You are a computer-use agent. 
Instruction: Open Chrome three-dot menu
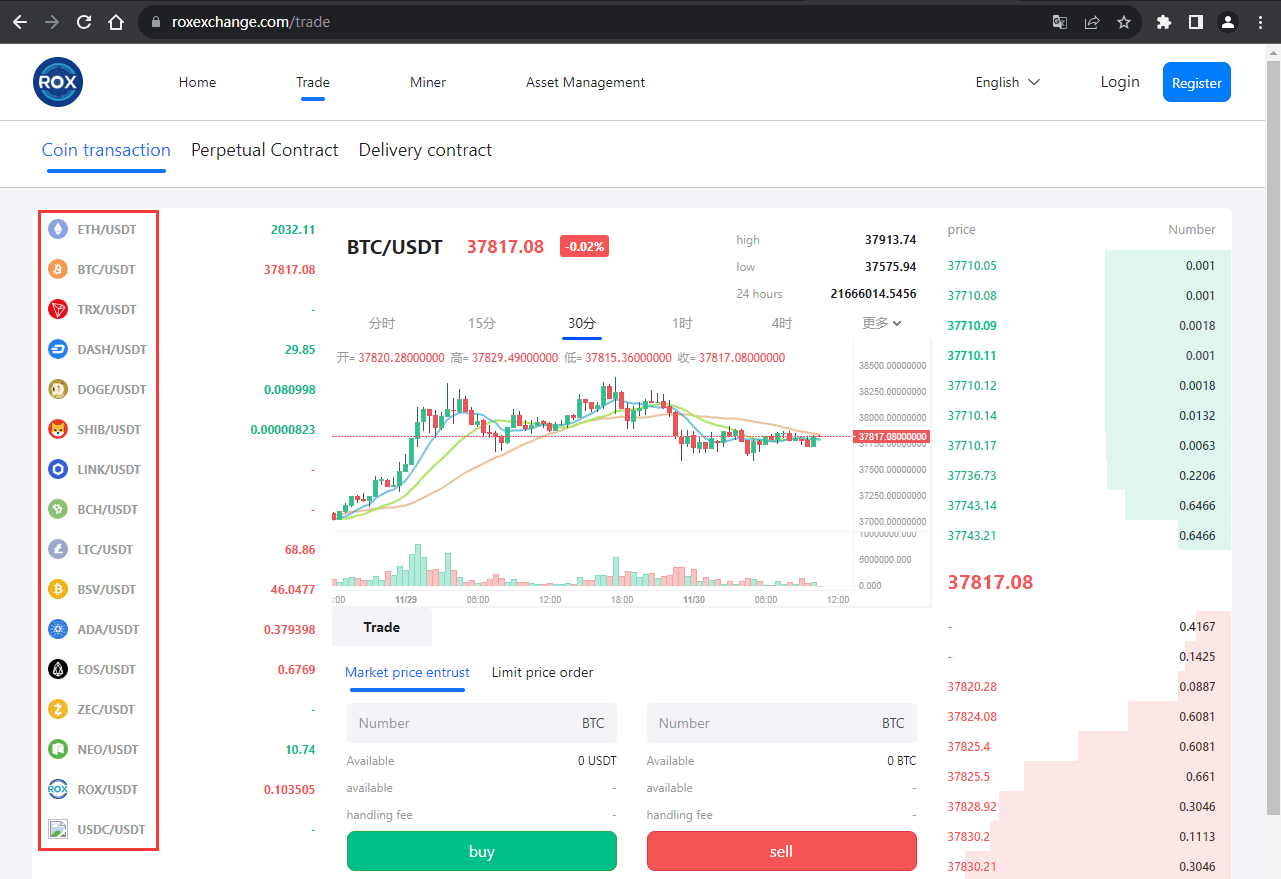(1260, 22)
